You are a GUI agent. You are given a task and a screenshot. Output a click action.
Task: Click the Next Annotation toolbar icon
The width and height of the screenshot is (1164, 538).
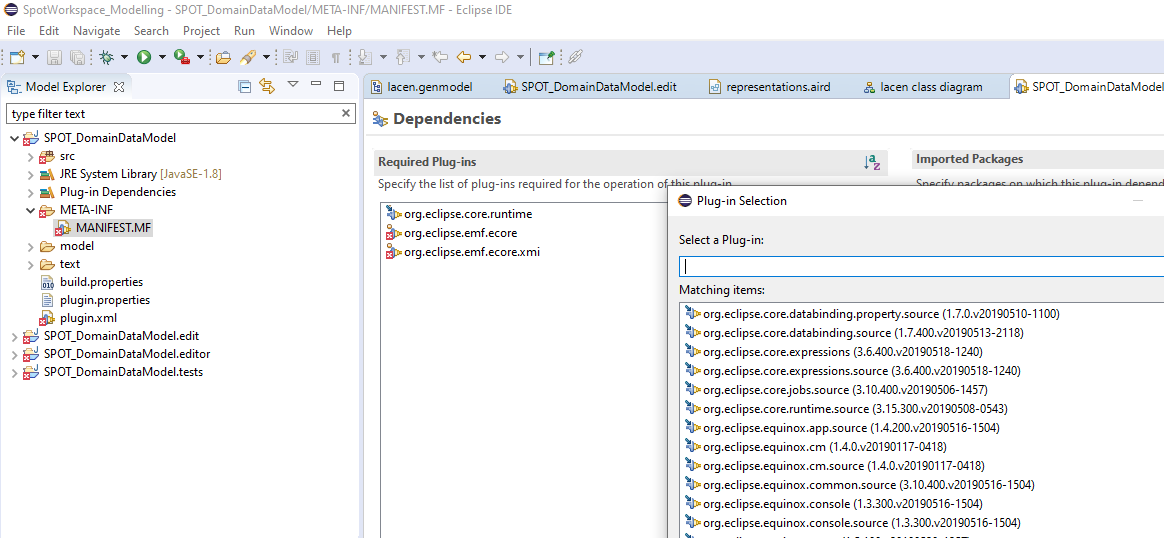pyautogui.click(x=364, y=57)
